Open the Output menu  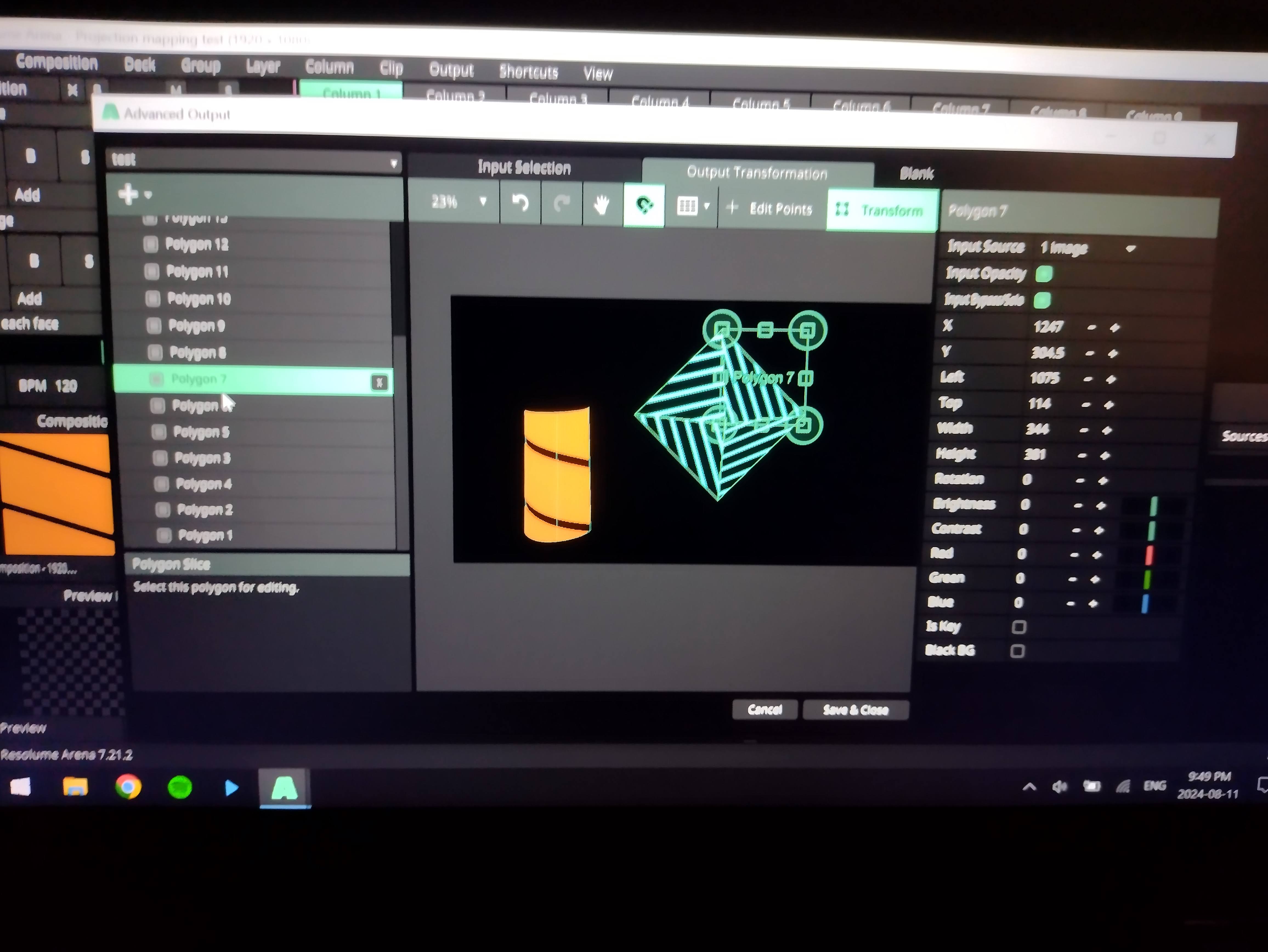tap(451, 70)
